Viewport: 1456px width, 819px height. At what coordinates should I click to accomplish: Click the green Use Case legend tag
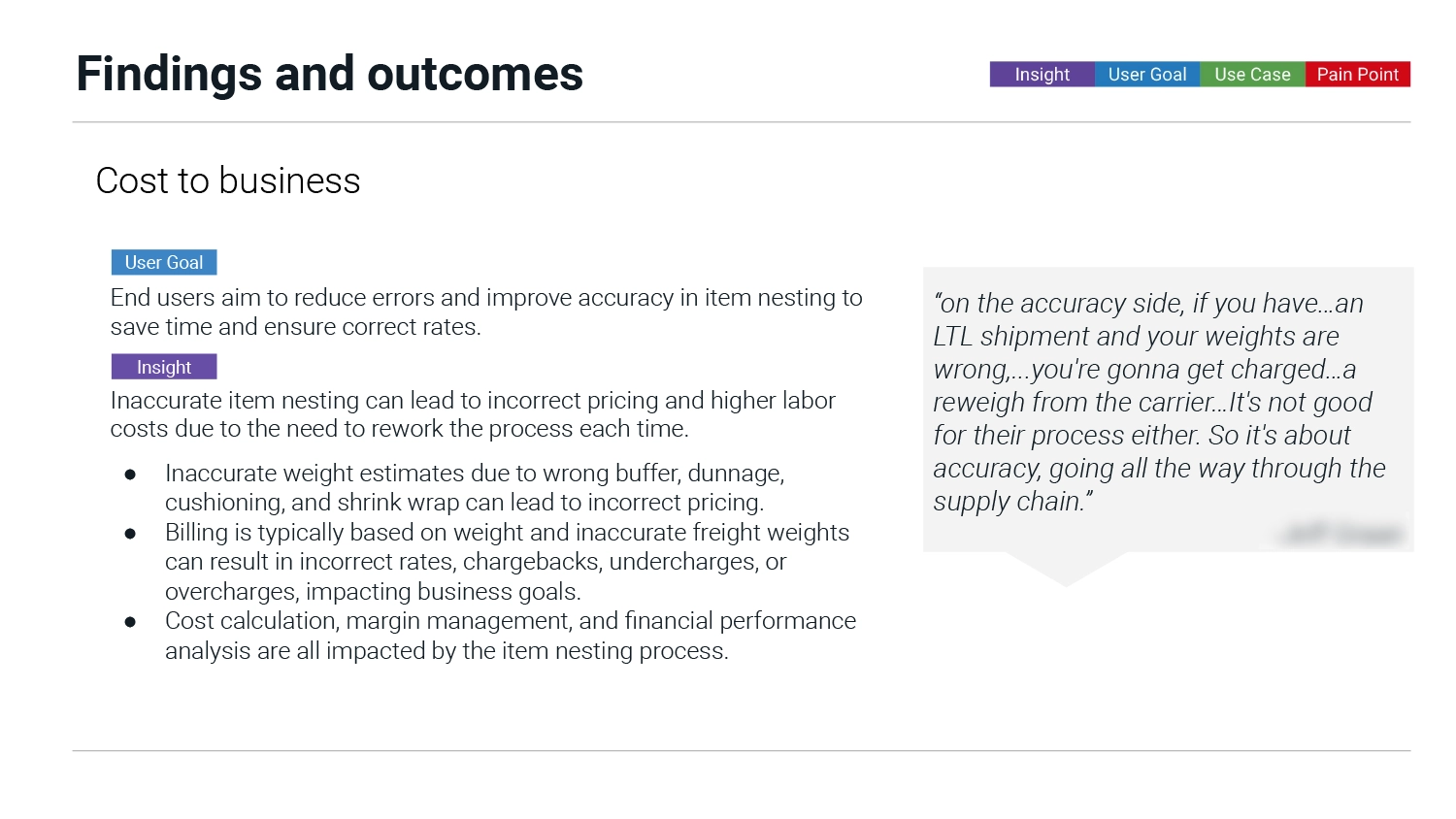coord(1252,75)
